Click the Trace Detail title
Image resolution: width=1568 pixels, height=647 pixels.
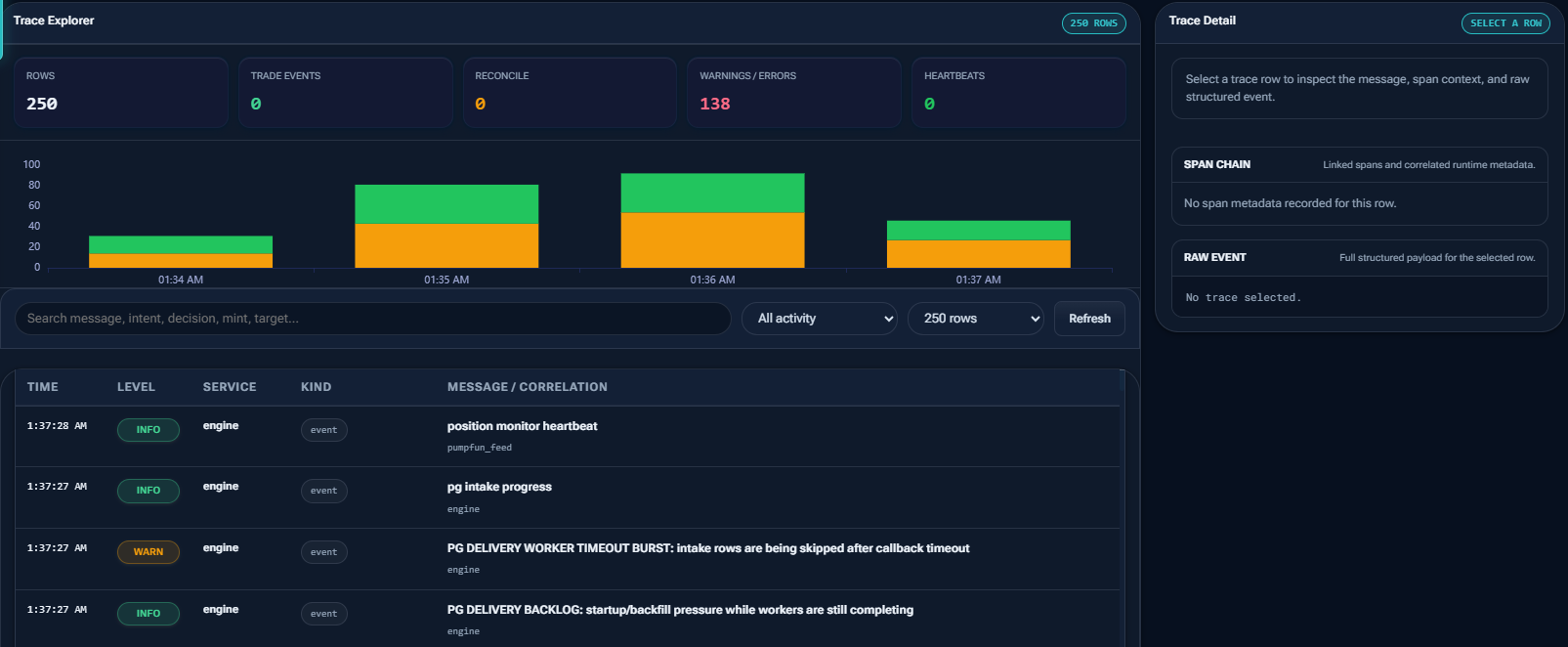point(1202,21)
